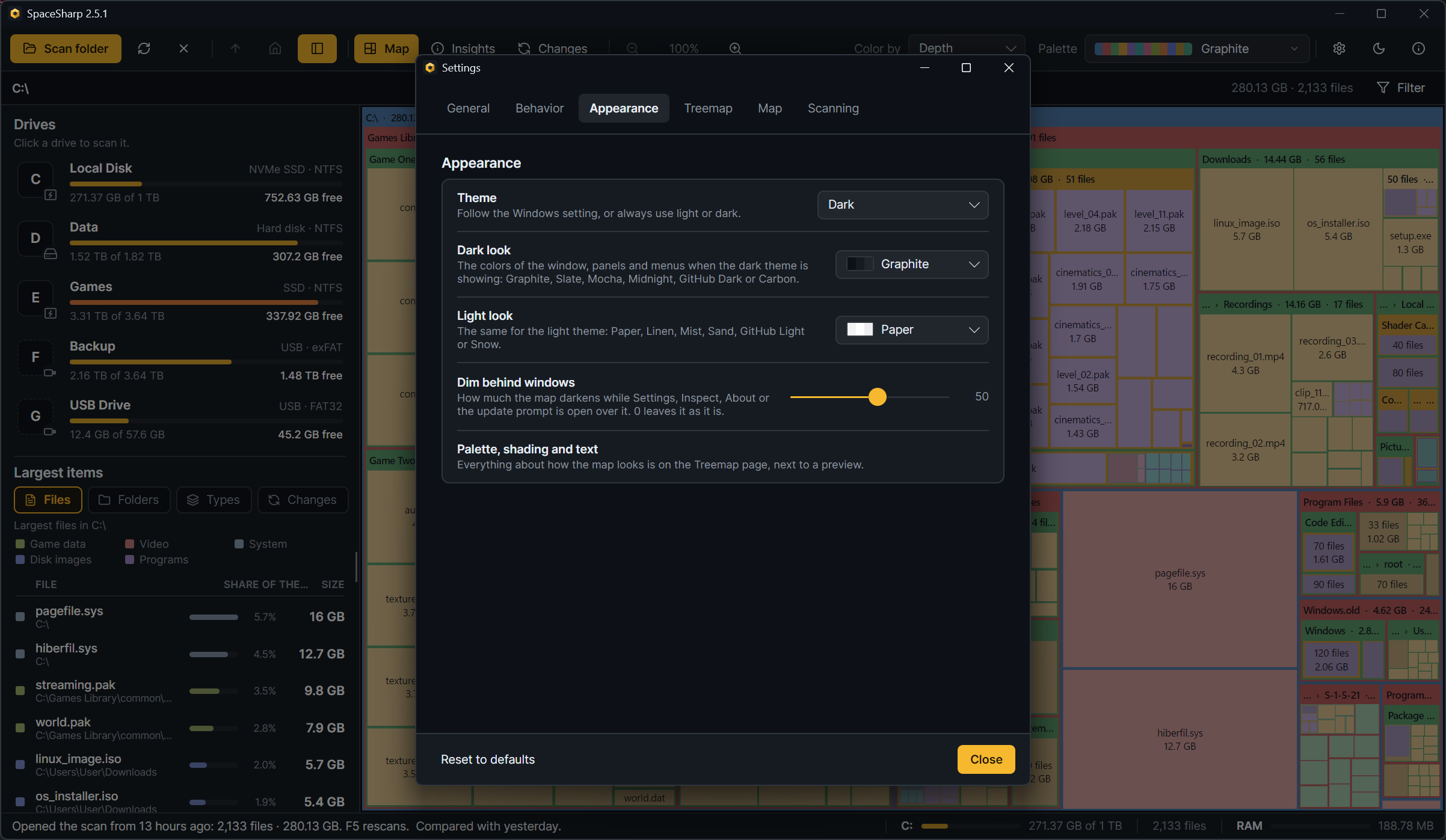Select the G drive USB Drive icon
Screen dimensions: 1446x840
click(36, 416)
